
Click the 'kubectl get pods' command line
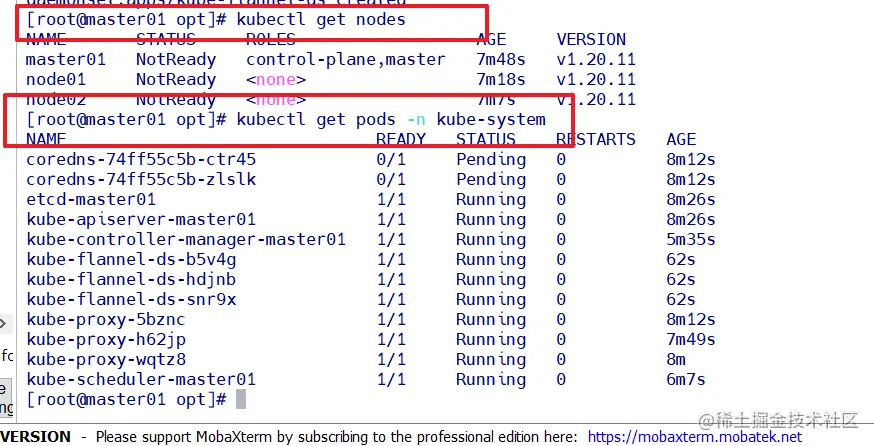pos(391,119)
